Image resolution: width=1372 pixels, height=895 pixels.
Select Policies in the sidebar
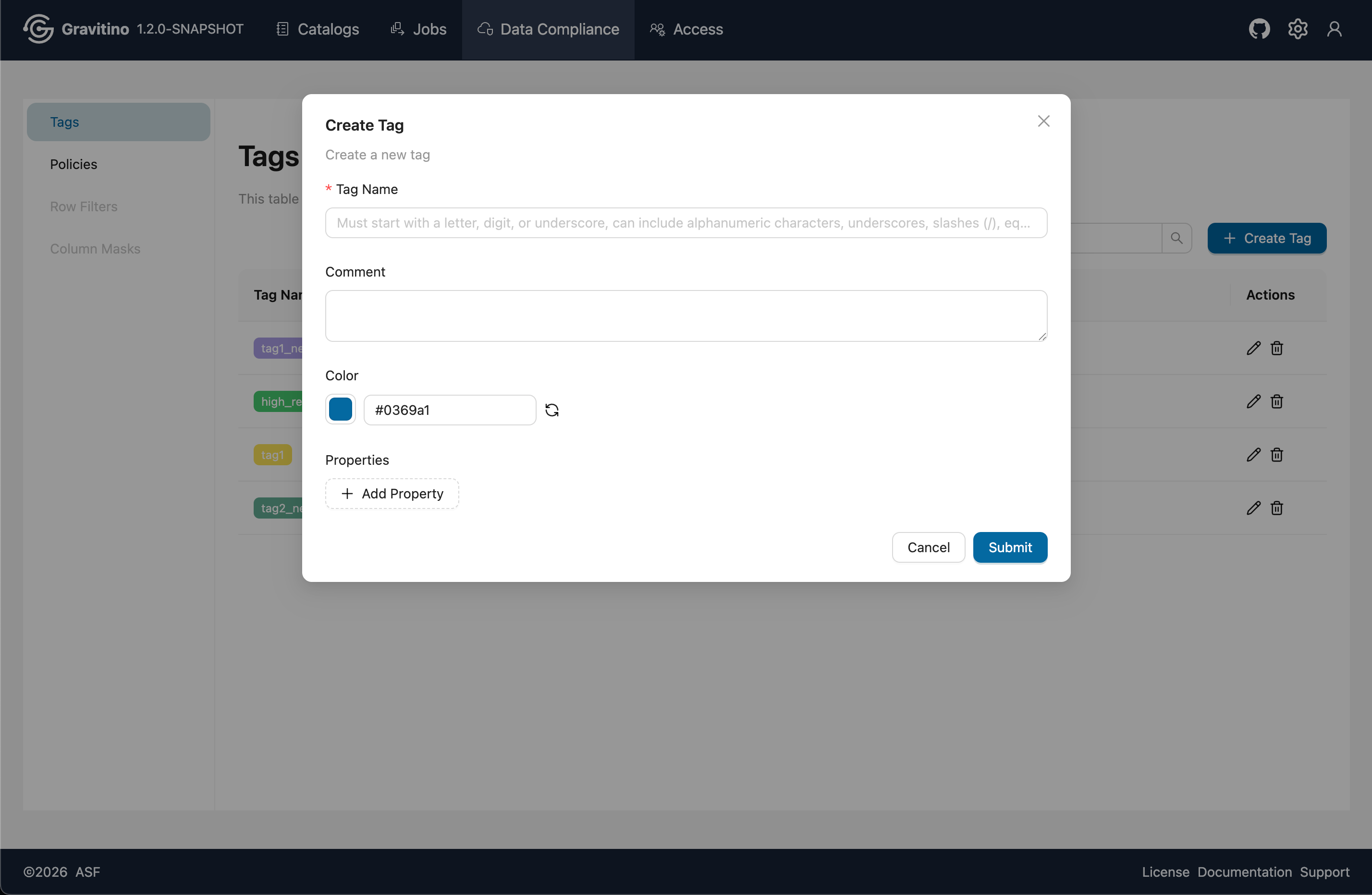73,164
